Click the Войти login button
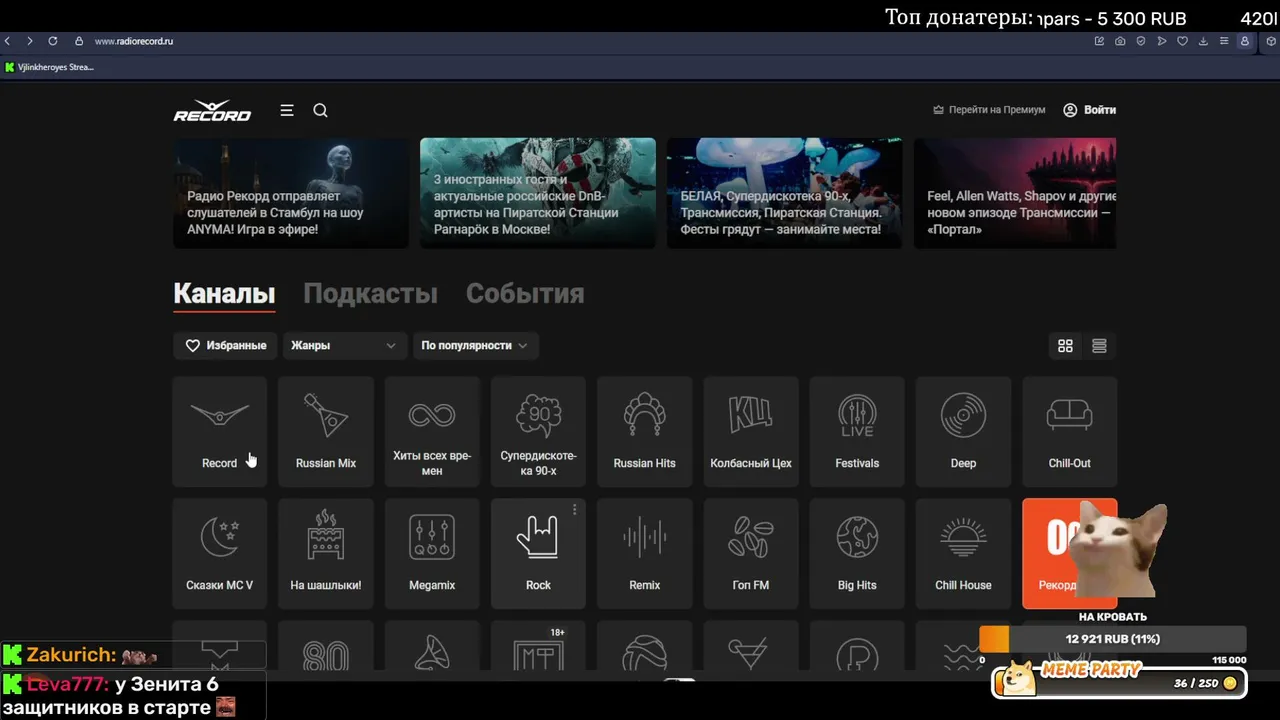 1089,110
